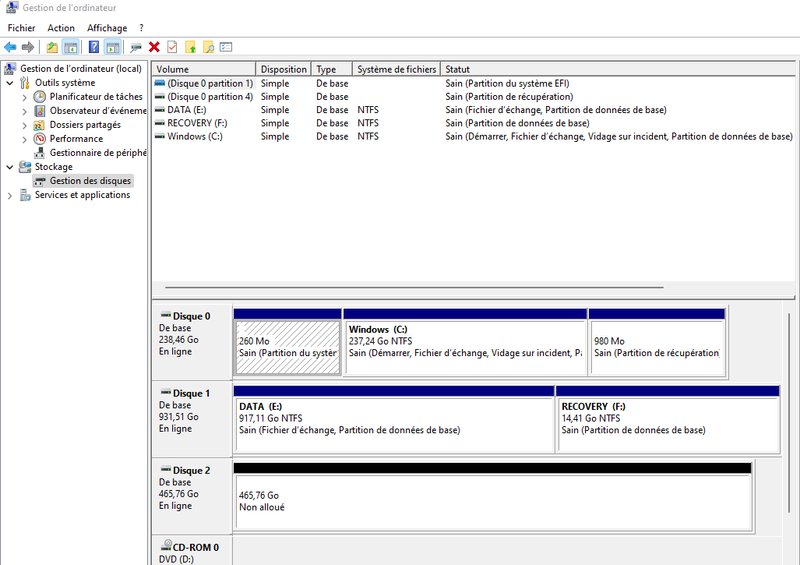
Task: Click the gray Forward arrow in toolbar
Action: (28, 47)
